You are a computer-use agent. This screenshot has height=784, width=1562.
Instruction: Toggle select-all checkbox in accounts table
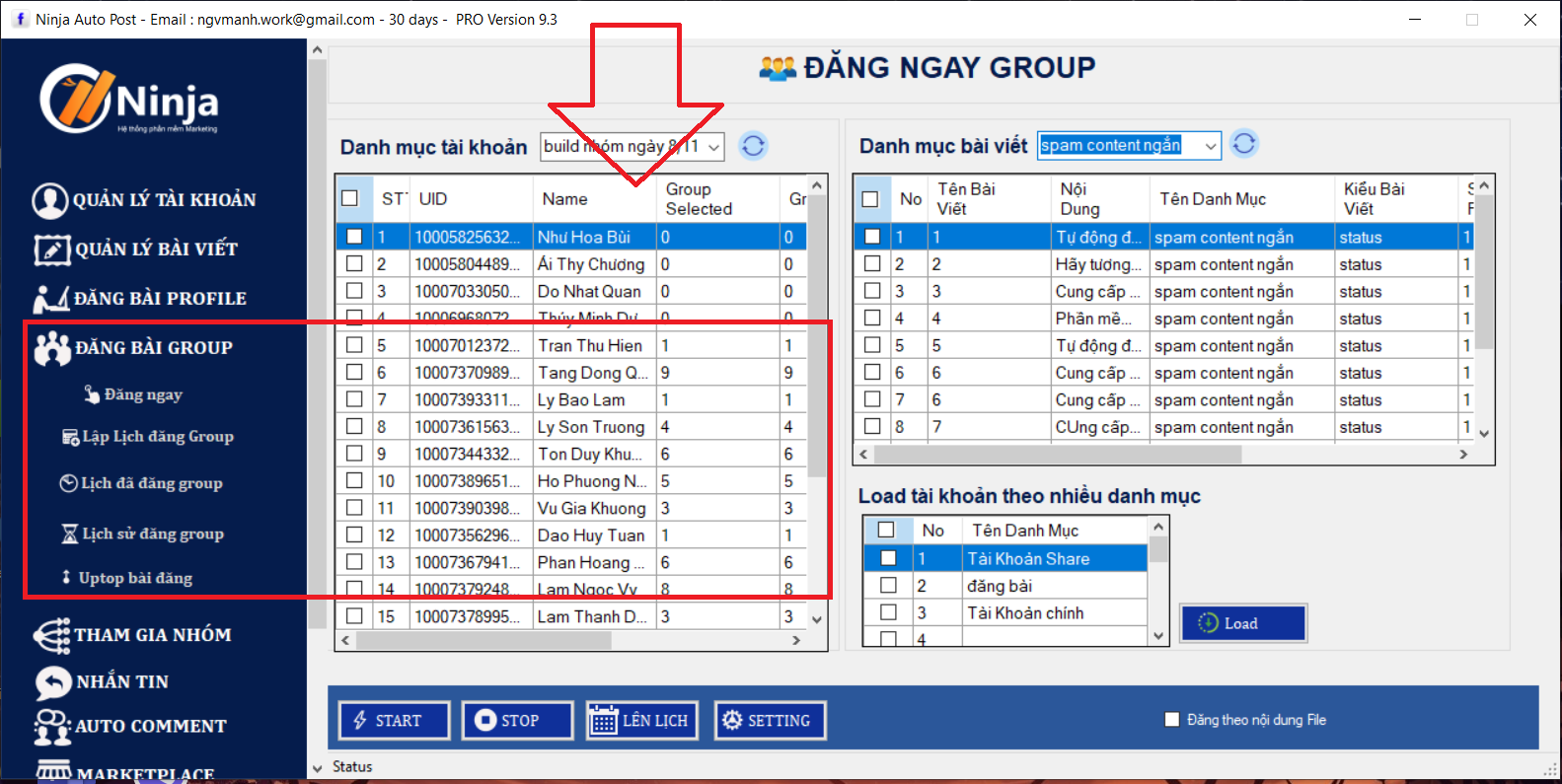pyautogui.click(x=349, y=198)
